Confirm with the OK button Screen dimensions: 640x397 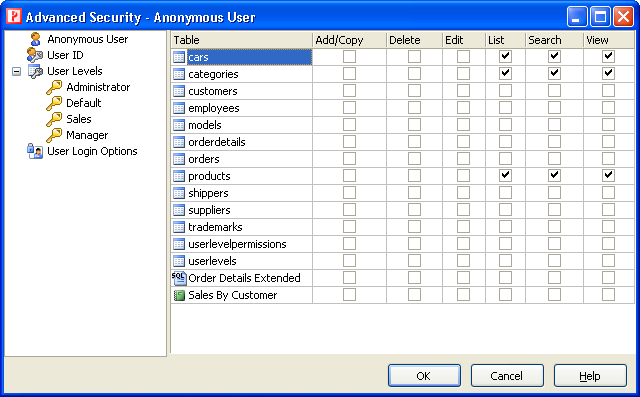coord(424,376)
